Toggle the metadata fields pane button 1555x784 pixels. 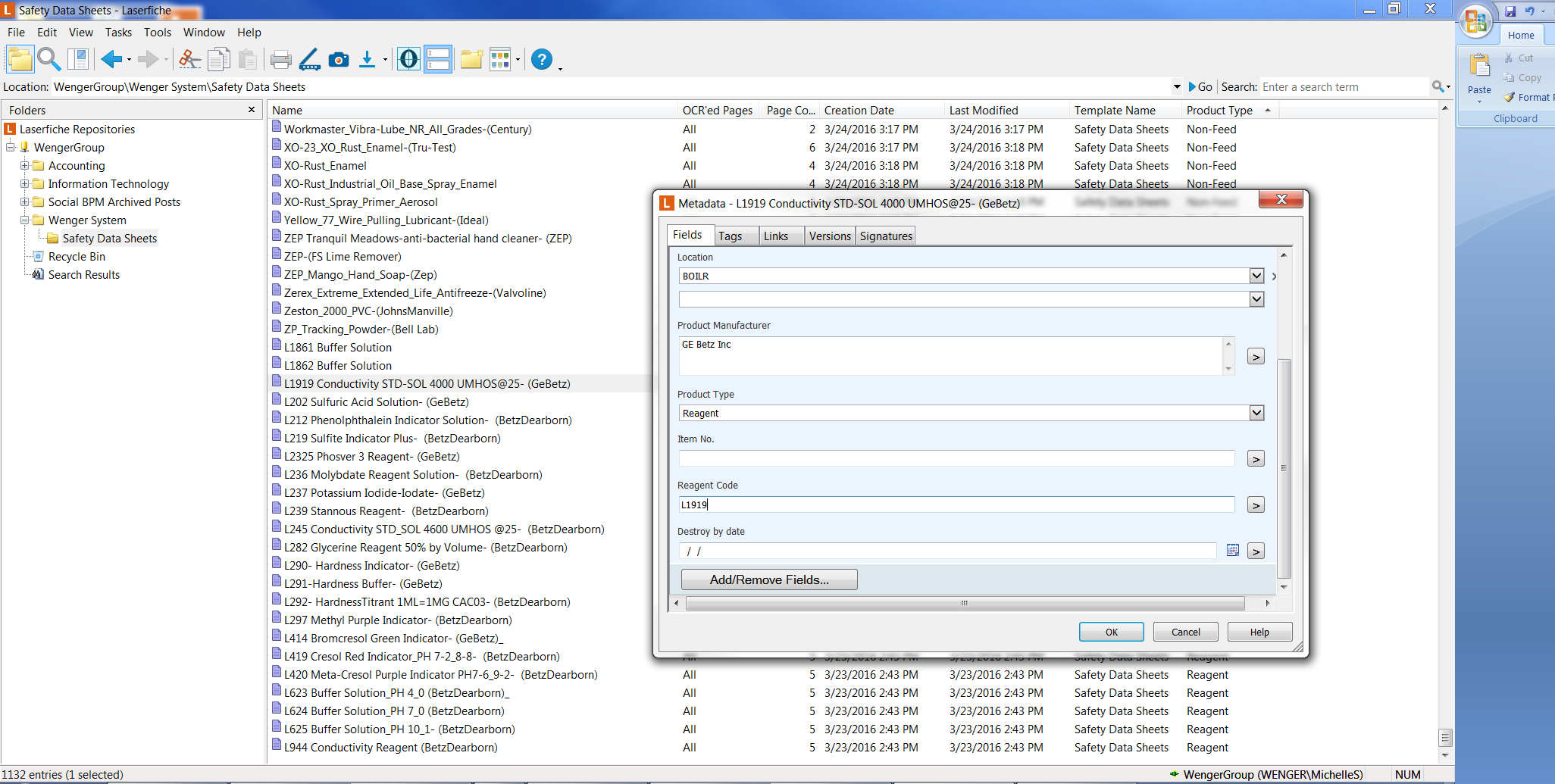click(x=438, y=59)
